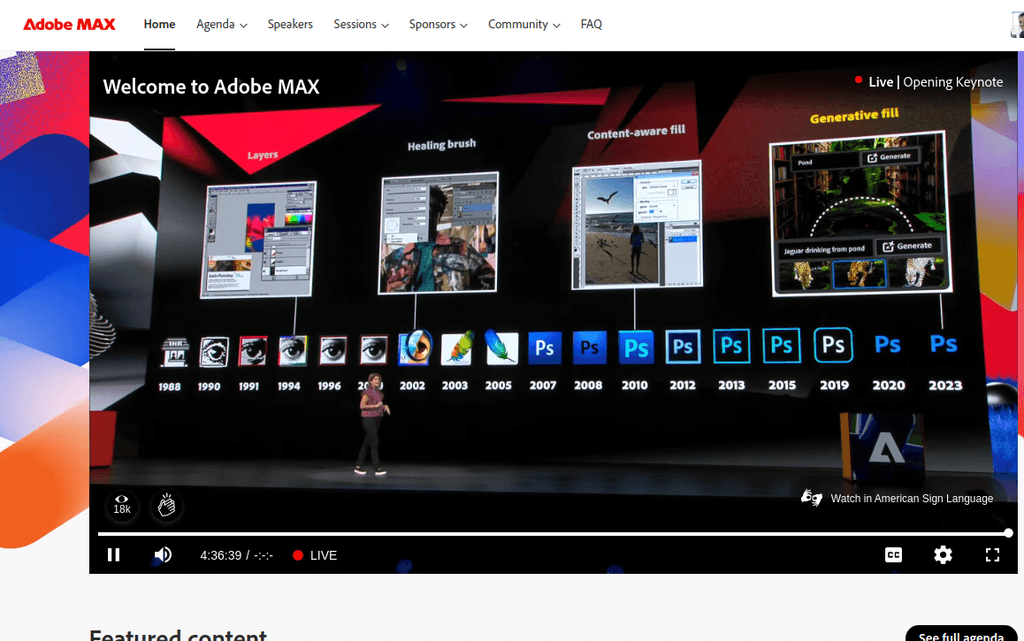Open the FAQ page
The width and height of the screenshot is (1024, 641).
pos(591,24)
